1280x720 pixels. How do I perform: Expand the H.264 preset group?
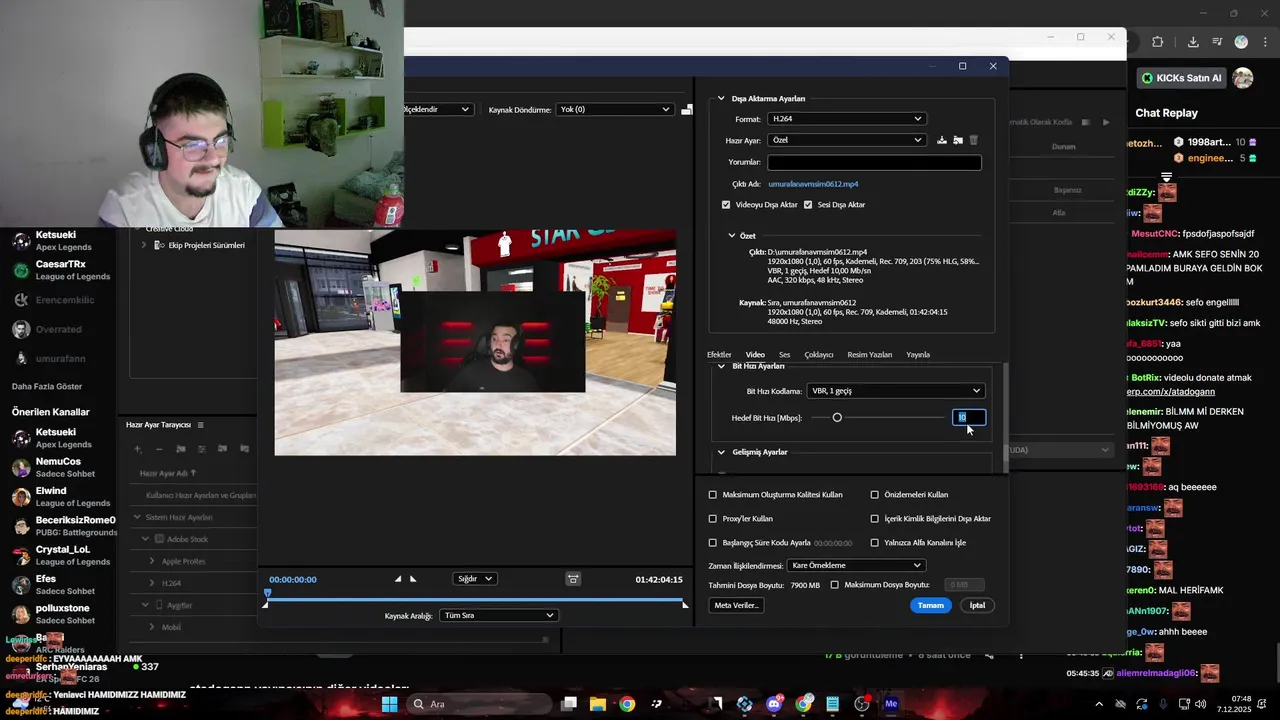click(x=152, y=583)
